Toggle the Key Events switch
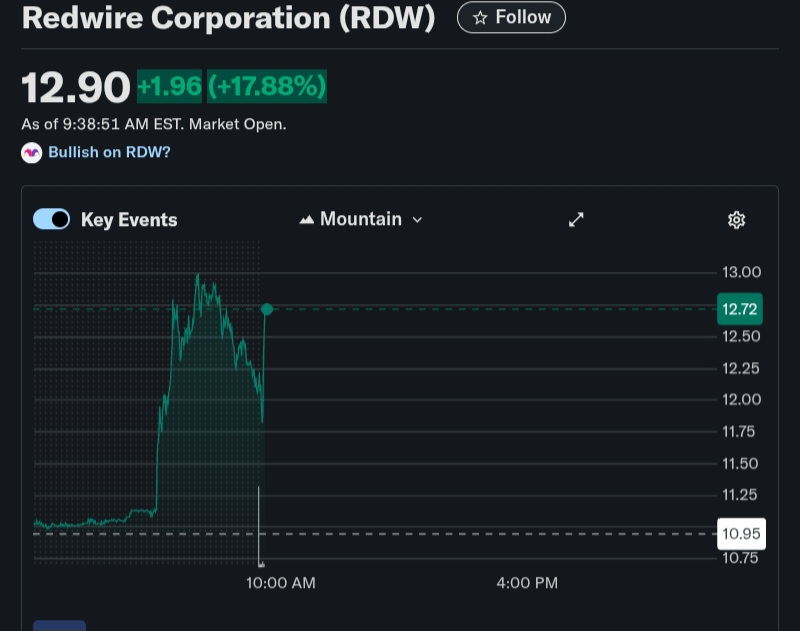 [52, 219]
